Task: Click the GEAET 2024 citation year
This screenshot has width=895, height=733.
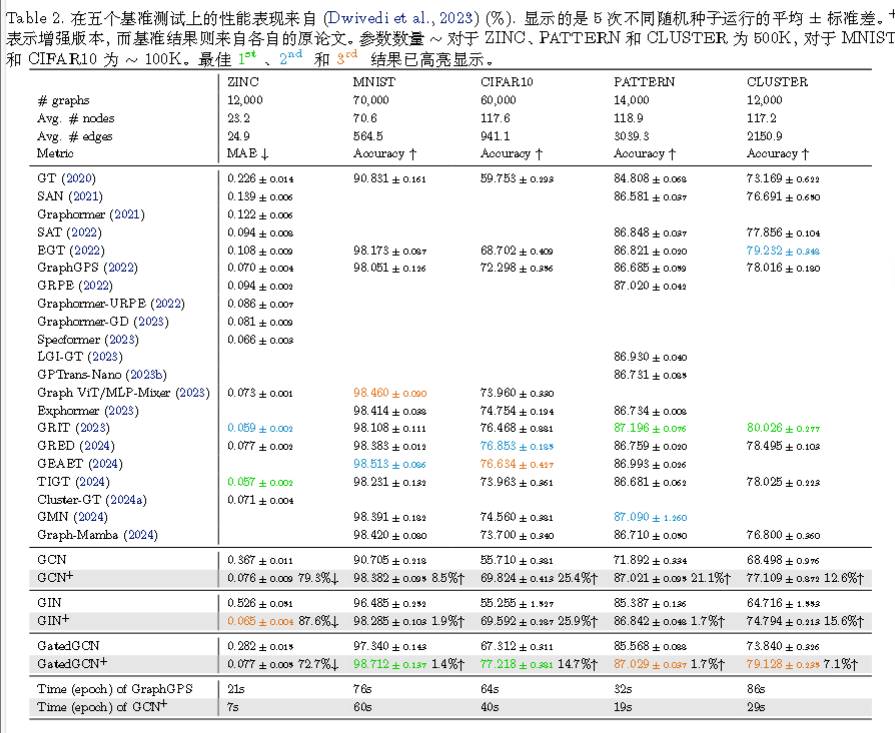Action: tap(105, 464)
